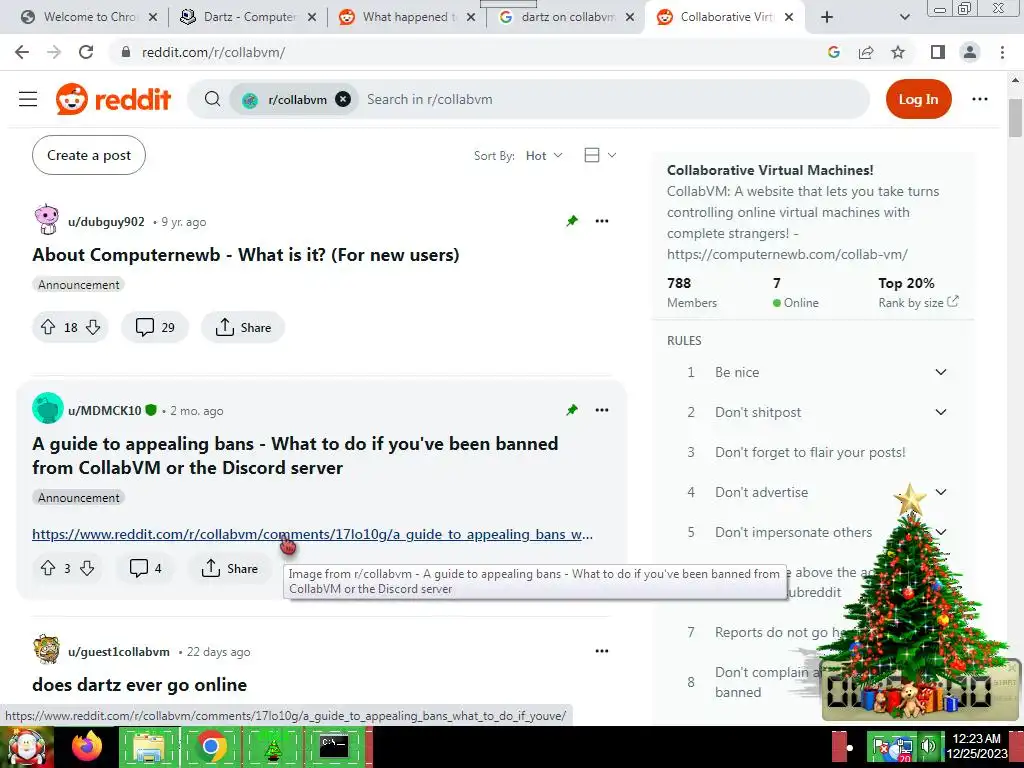
Task: Click the Rank by size link
Action: pos(918,302)
